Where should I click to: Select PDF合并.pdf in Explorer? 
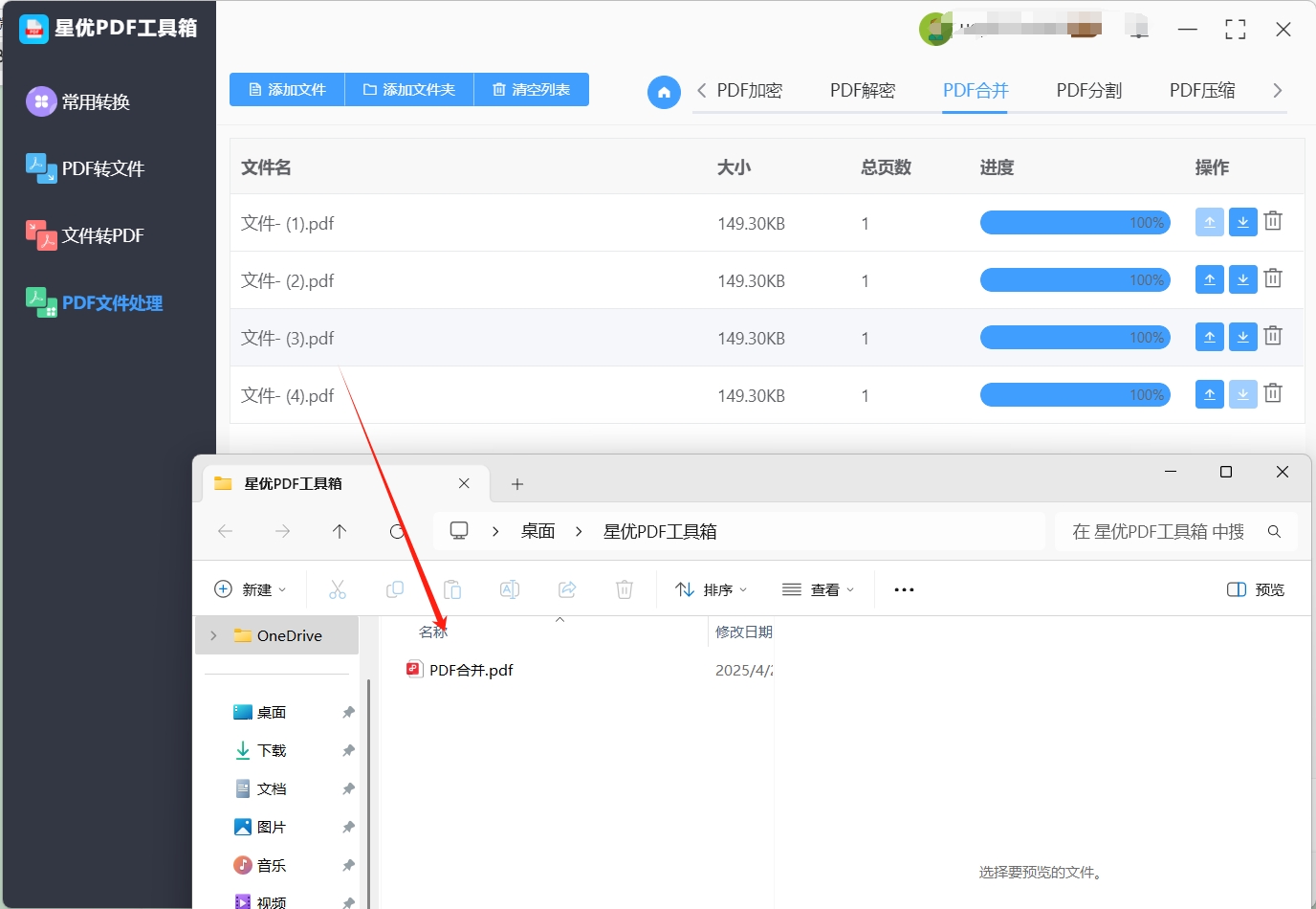point(460,670)
